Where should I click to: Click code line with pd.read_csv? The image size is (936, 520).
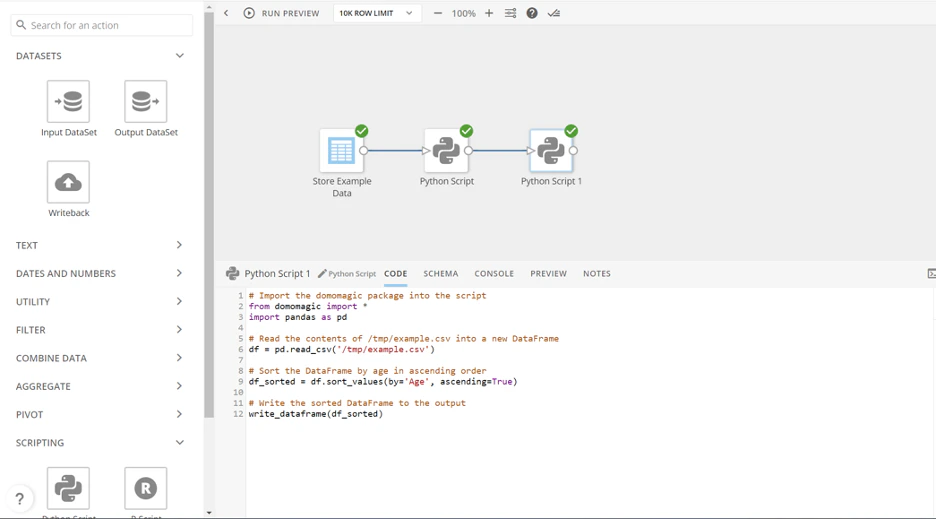pyautogui.click(x=341, y=349)
